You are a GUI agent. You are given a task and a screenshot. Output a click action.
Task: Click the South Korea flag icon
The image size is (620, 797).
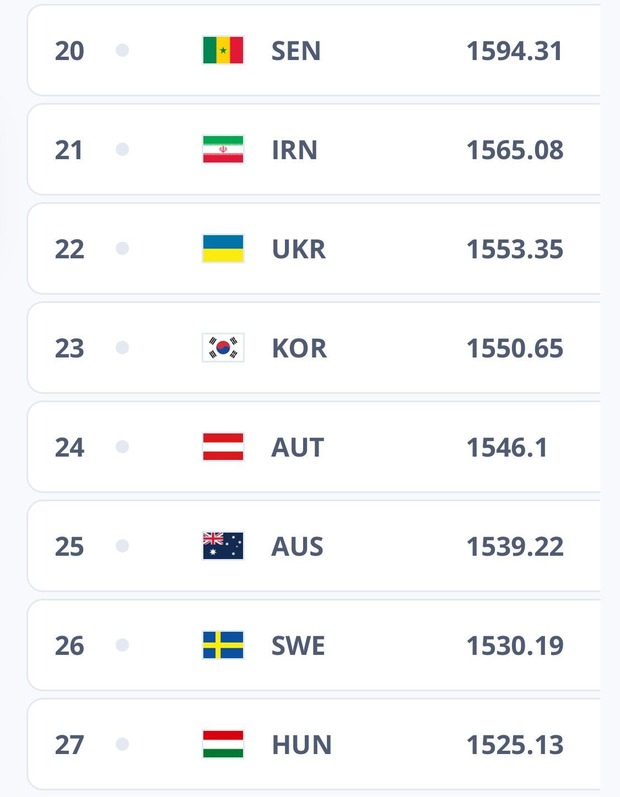(x=223, y=348)
